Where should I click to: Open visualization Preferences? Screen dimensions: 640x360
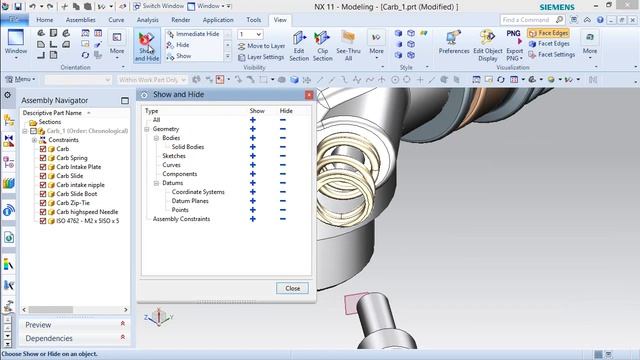pyautogui.click(x=454, y=42)
